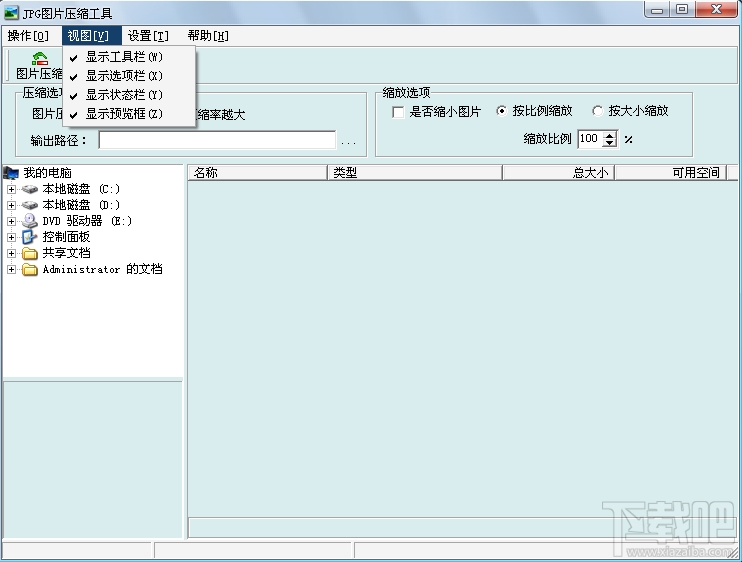Expand the Administrator 的文档 node
This screenshot has width=742, height=562.
point(11,269)
